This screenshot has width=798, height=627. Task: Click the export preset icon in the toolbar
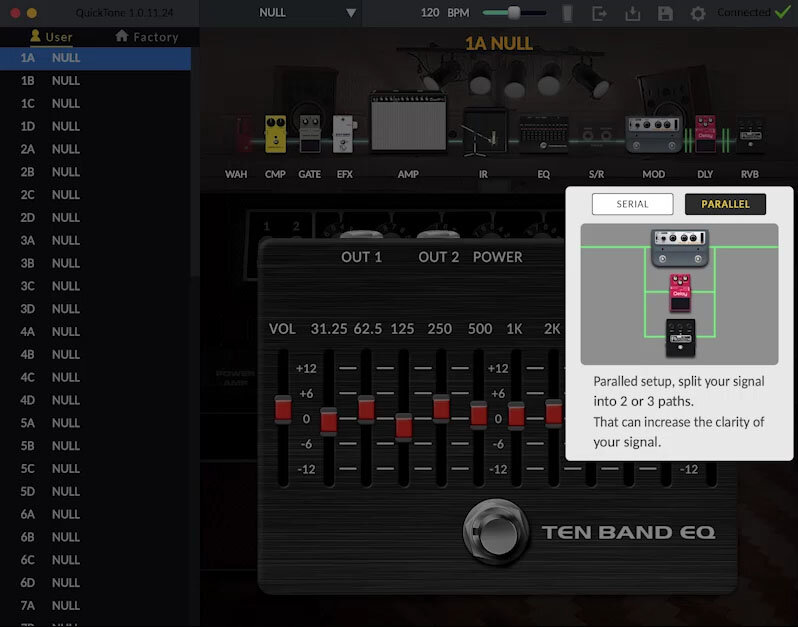(x=600, y=13)
